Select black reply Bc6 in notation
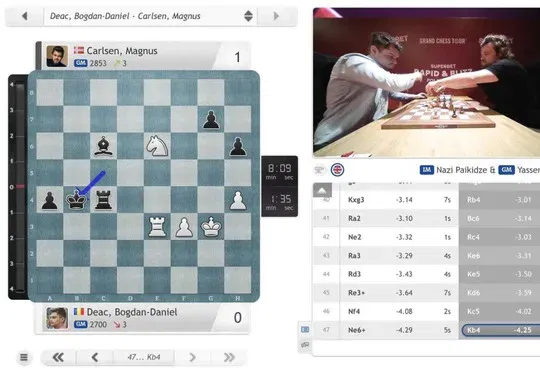This screenshot has width=540, height=372. pyautogui.click(x=474, y=218)
